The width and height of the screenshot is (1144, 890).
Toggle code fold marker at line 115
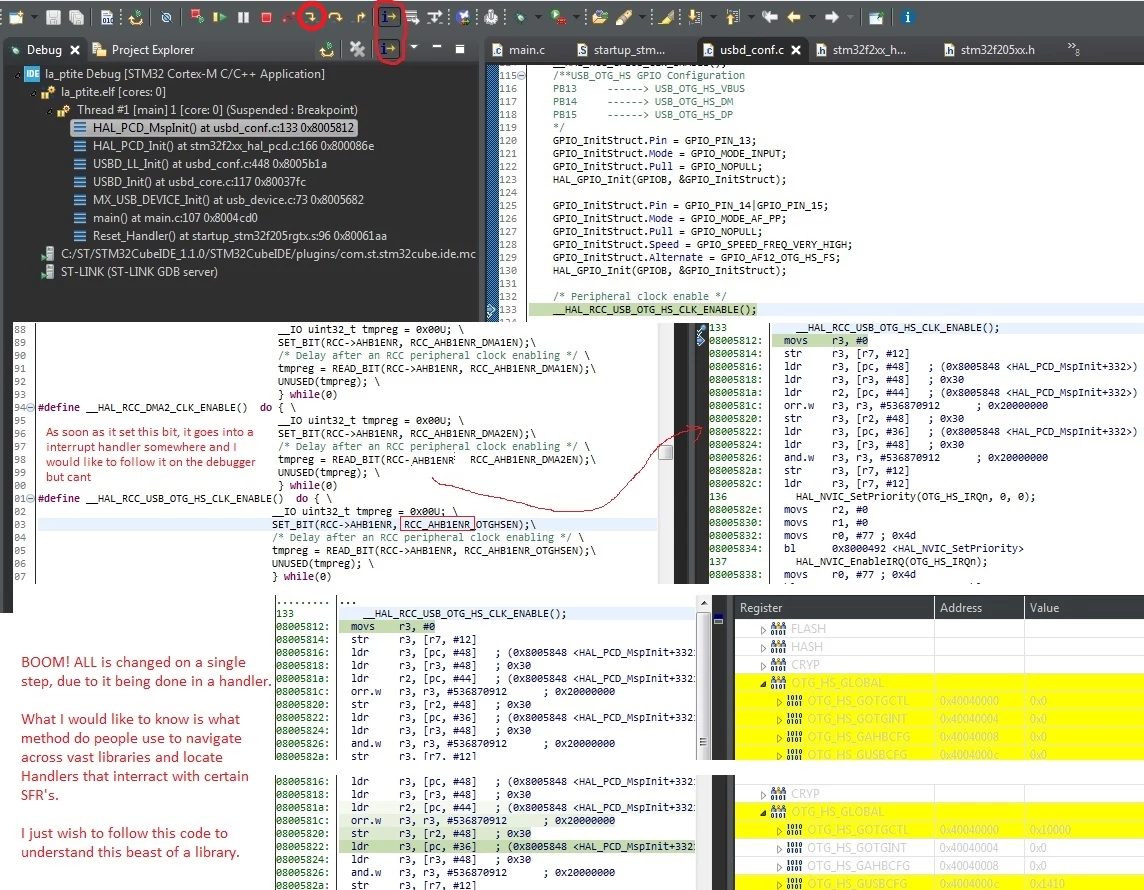[x=521, y=75]
